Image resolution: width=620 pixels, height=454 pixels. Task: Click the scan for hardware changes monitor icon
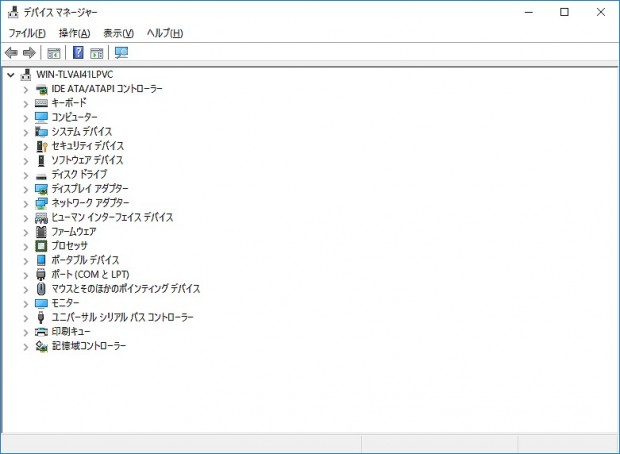[x=121, y=53]
